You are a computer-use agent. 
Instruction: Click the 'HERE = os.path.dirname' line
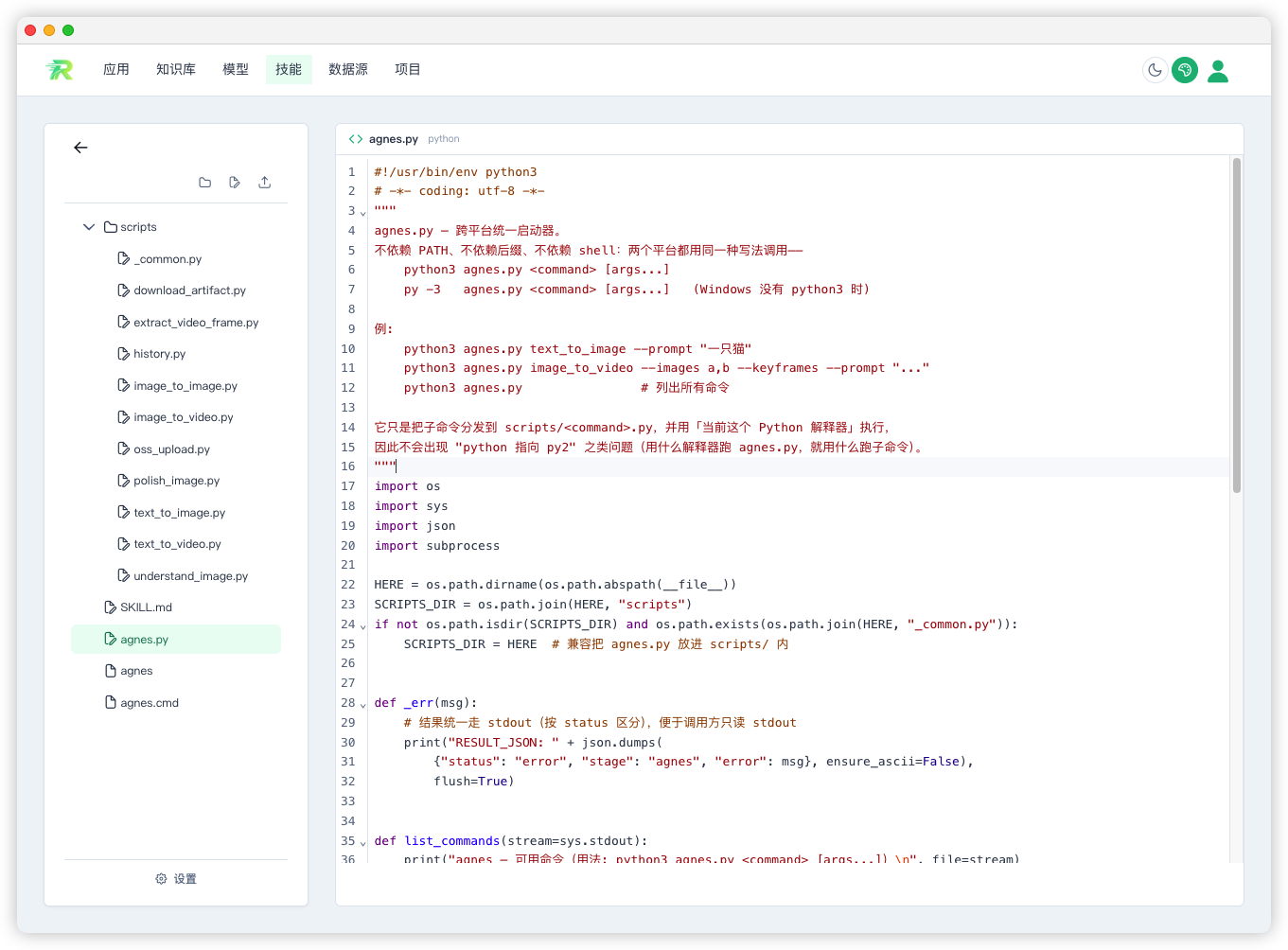coord(556,585)
